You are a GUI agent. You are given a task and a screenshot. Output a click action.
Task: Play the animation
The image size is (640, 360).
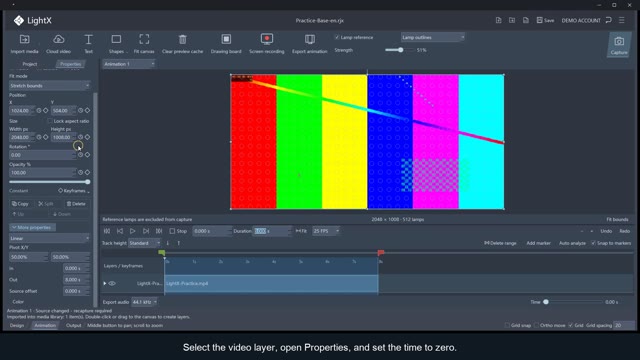click(x=133, y=231)
